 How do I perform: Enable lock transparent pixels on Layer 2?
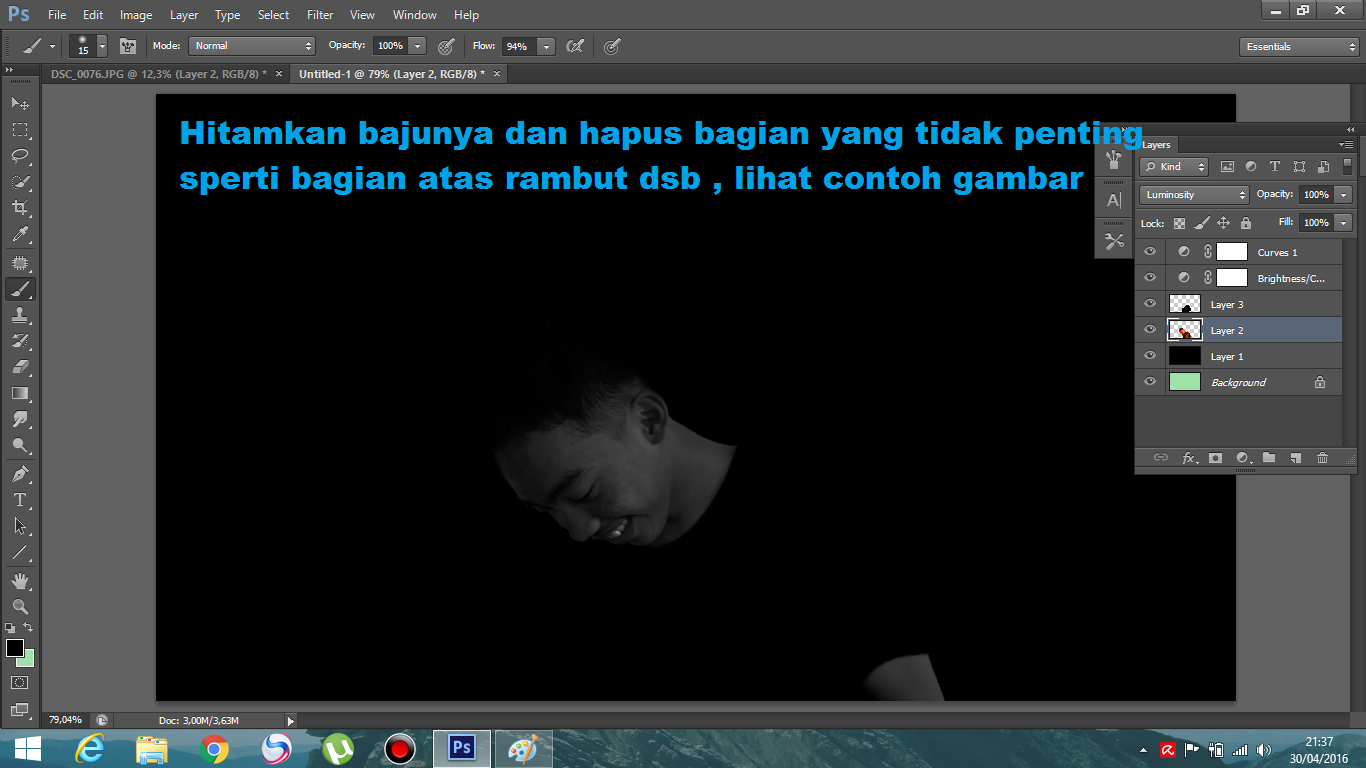point(1180,222)
